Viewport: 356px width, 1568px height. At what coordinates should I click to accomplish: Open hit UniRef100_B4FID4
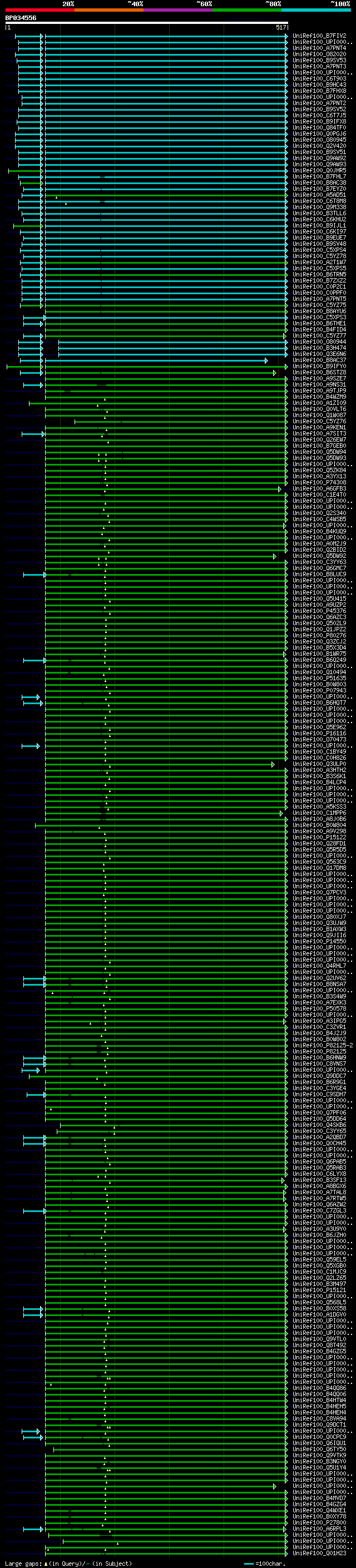tap(319, 329)
